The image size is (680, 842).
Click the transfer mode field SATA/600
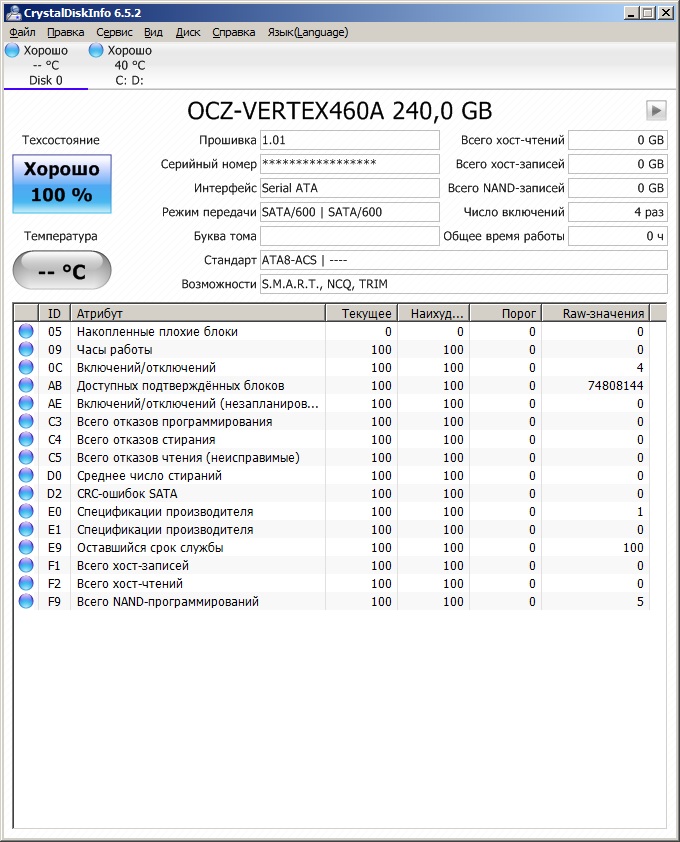point(350,212)
